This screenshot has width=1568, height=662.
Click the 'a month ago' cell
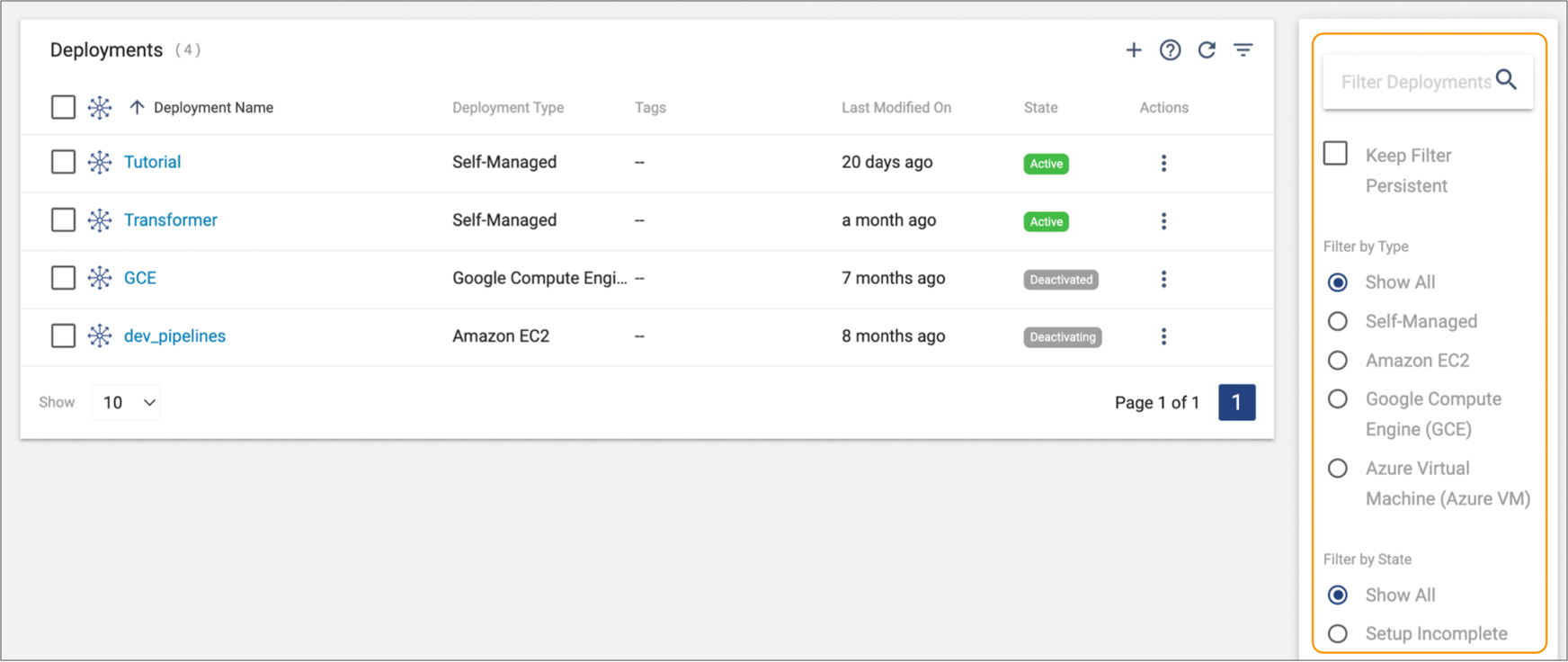(x=888, y=220)
